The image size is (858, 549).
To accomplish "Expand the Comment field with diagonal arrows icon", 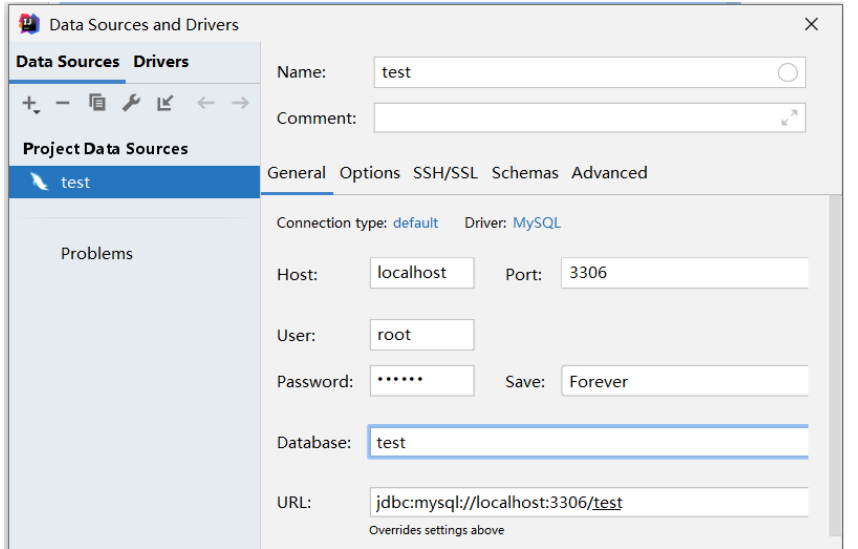I will click(790, 118).
